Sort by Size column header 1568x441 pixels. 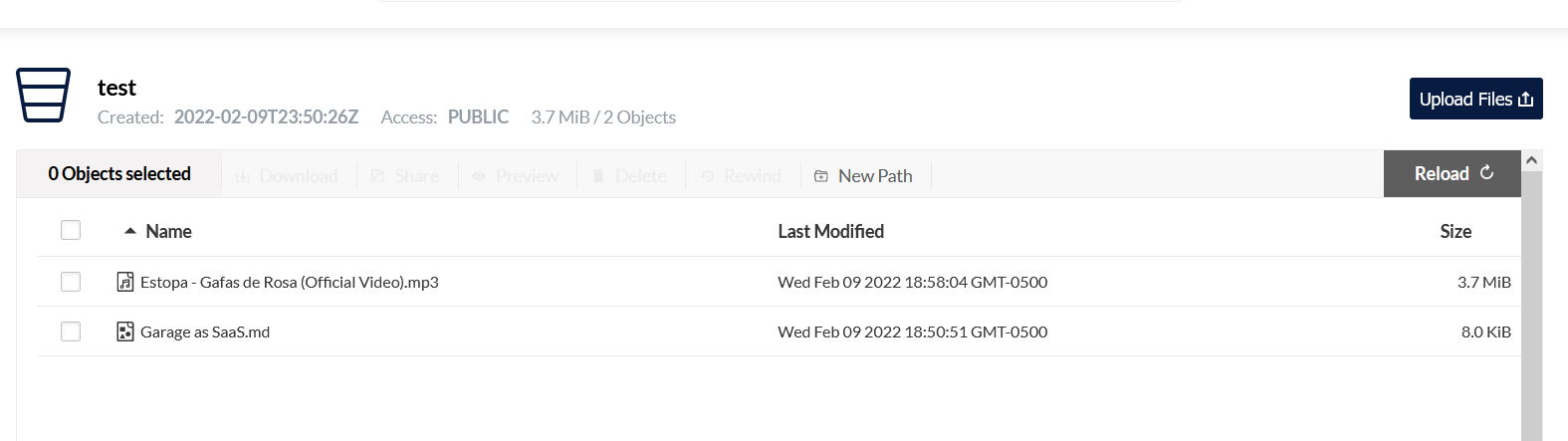(x=1456, y=231)
